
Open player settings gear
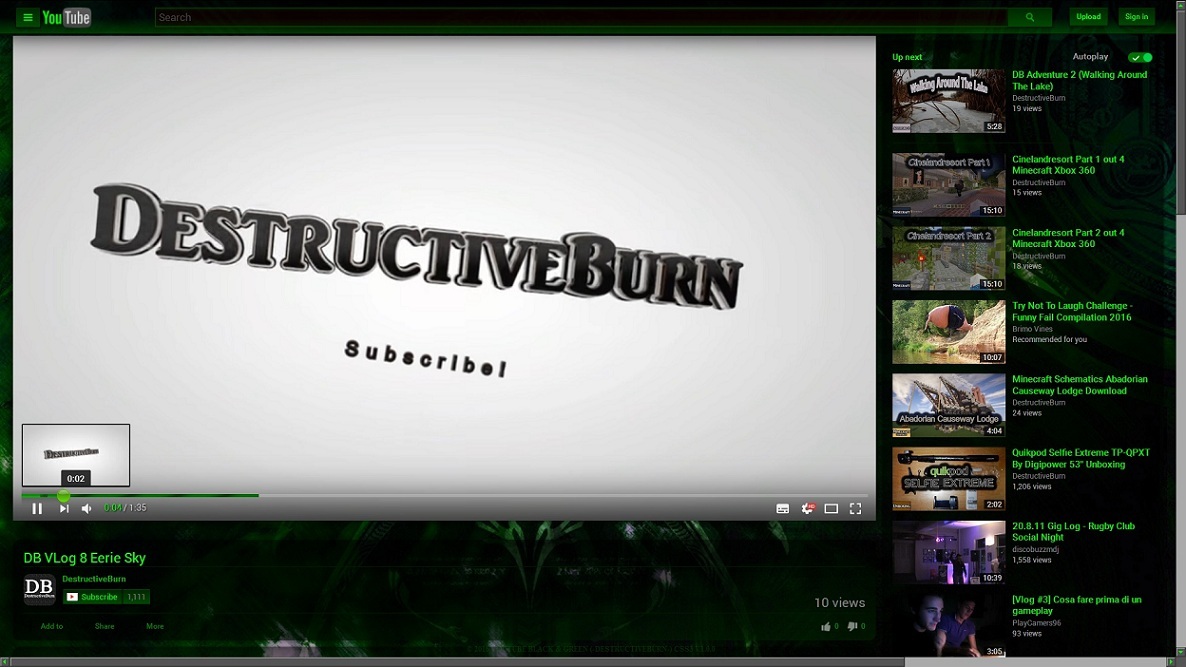(x=807, y=508)
